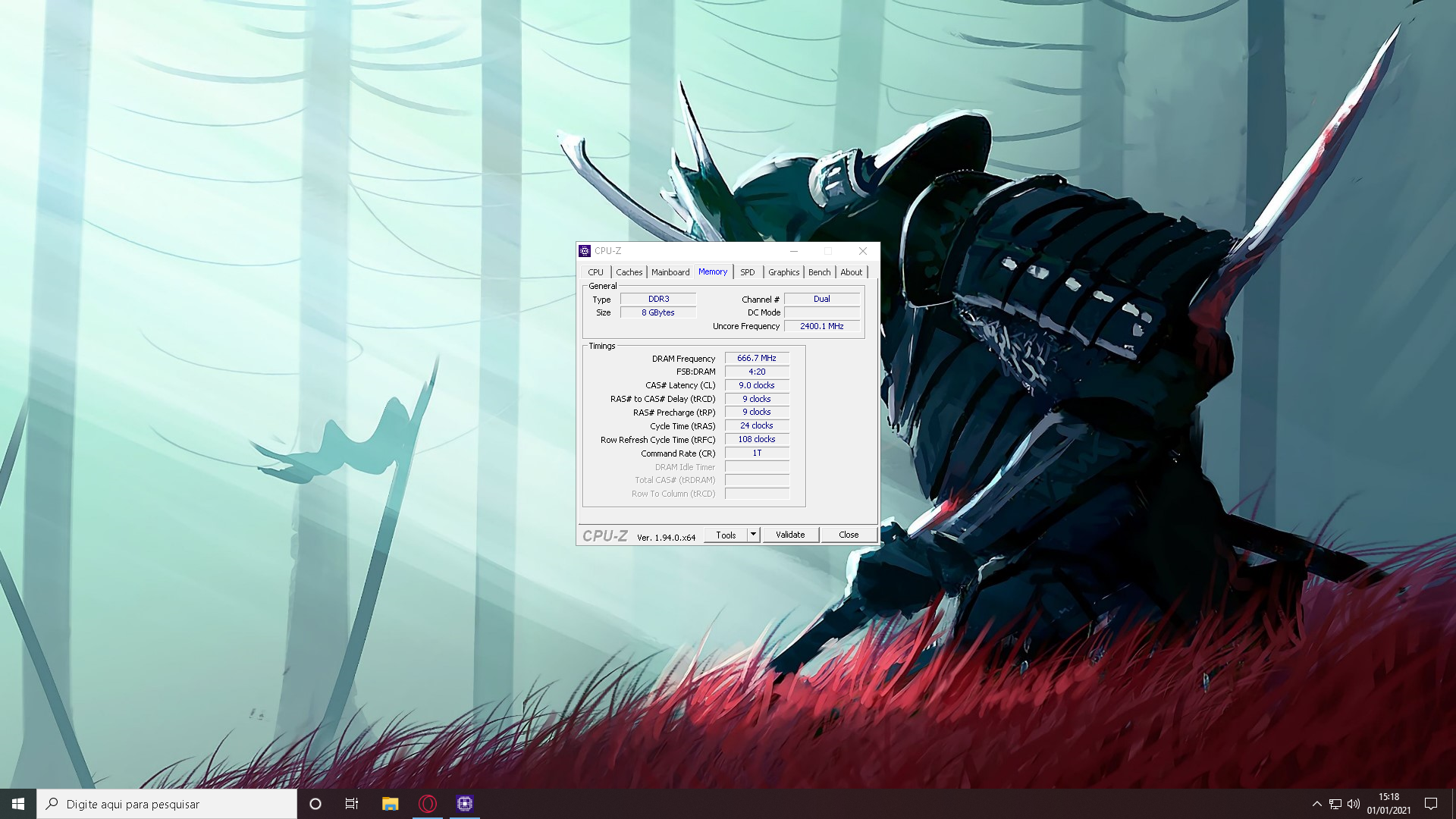Image resolution: width=1456 pixels, height=819 pixels.
Task: Click the empty DRAM Idle Timer field
Action: tap(757, 466)
